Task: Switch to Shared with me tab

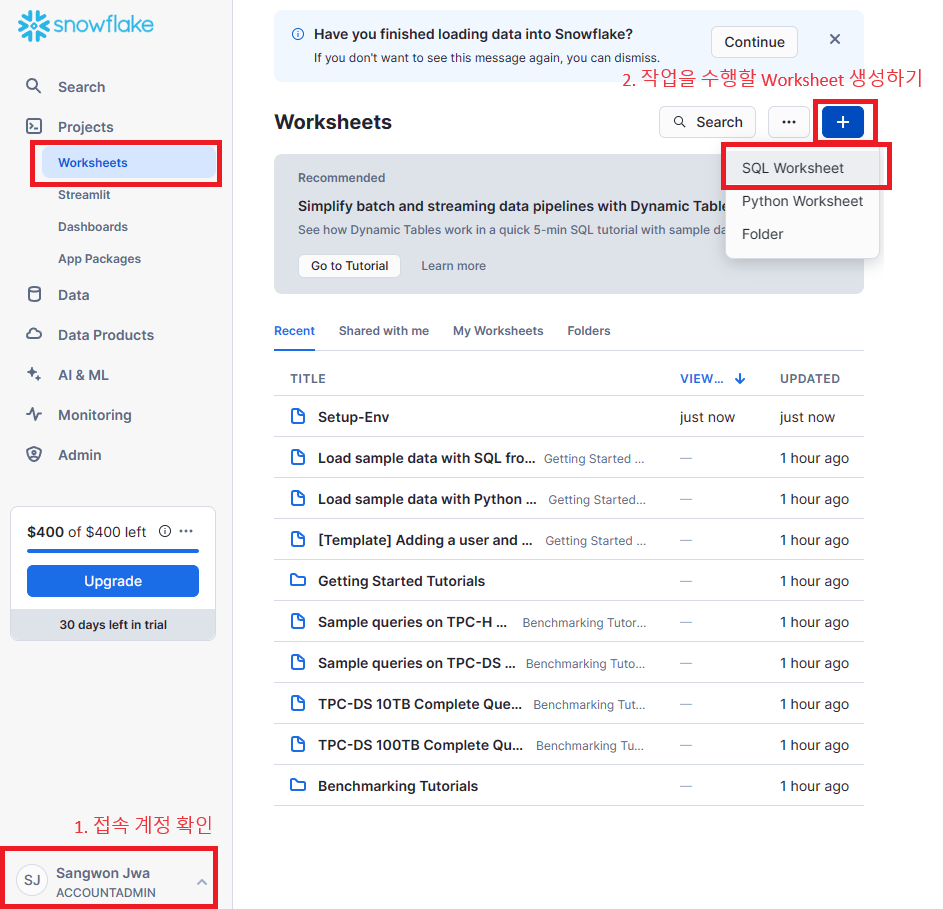Action: tap(384, 331)
